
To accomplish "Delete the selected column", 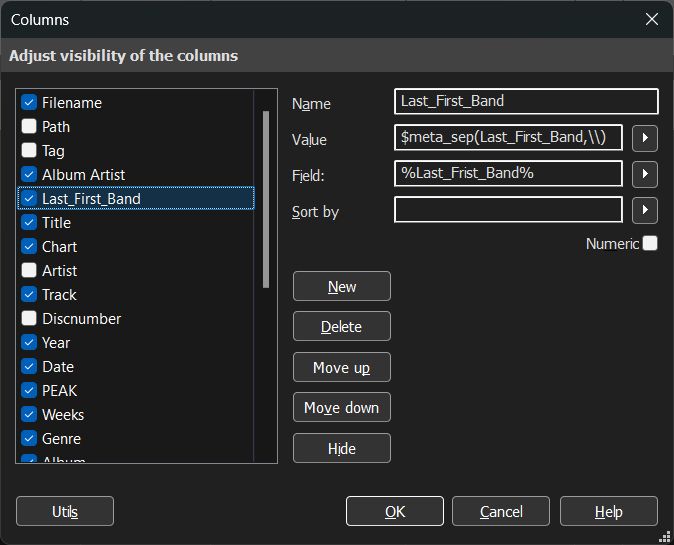I will pyautogui.click(x=342, y=326).
